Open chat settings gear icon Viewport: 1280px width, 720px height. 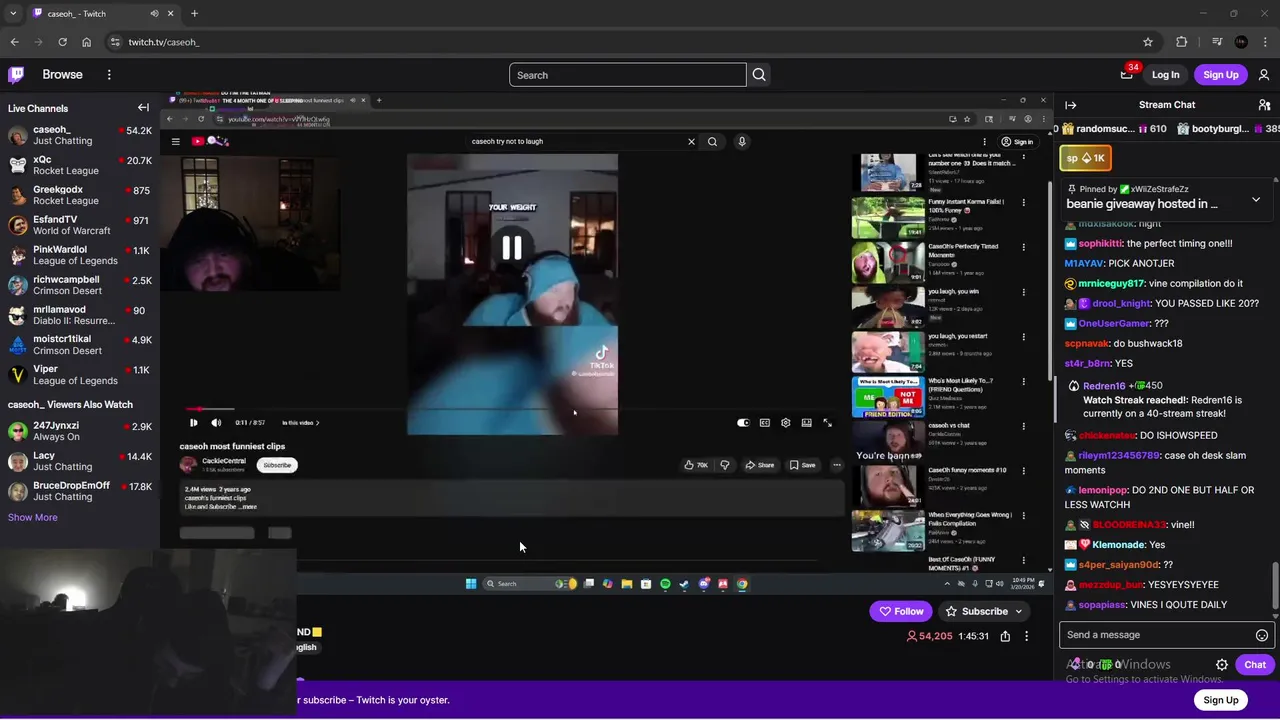pyautogui.click(x=1222, y=665)
